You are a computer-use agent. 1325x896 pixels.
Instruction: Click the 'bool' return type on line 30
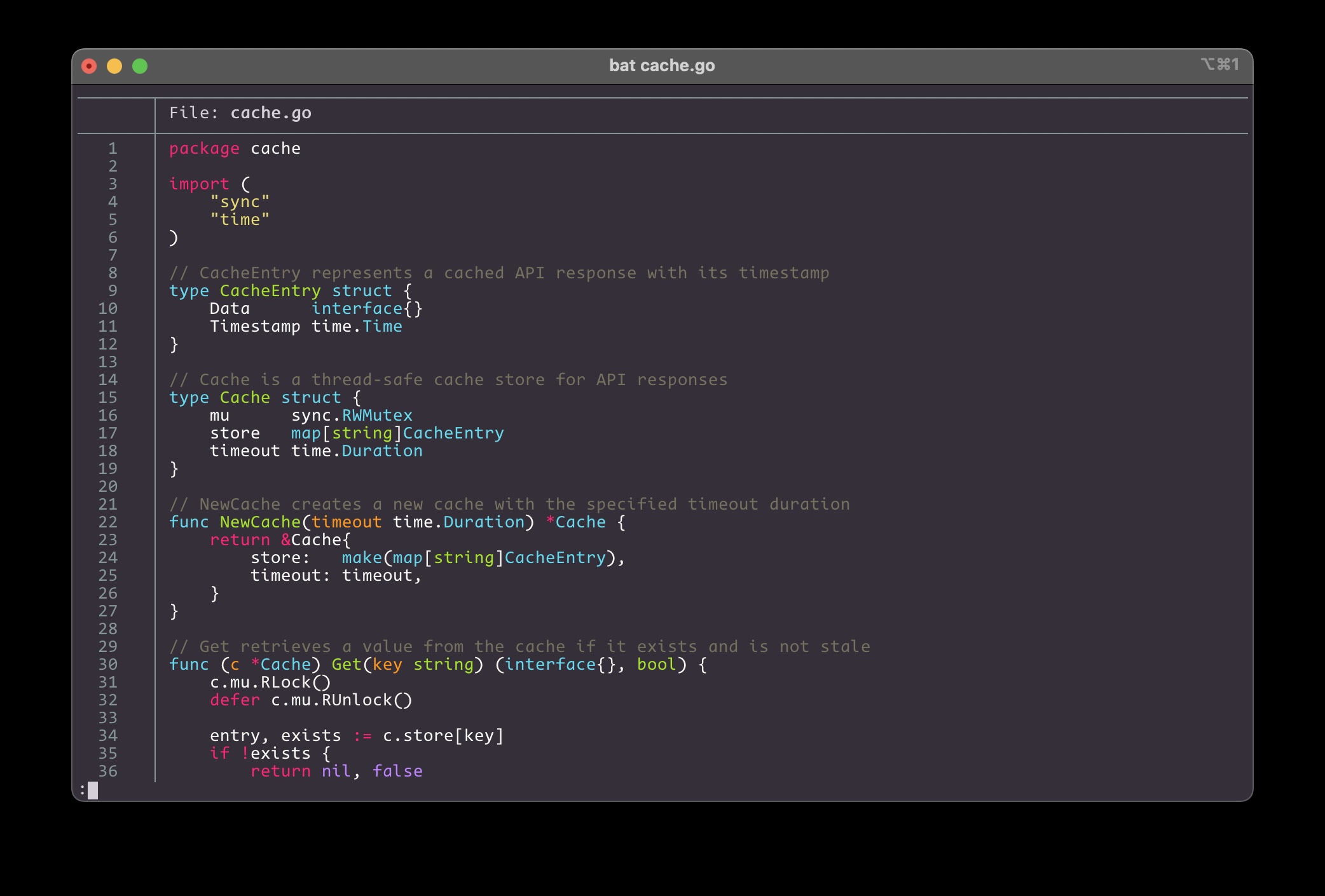tap(657, 665)
